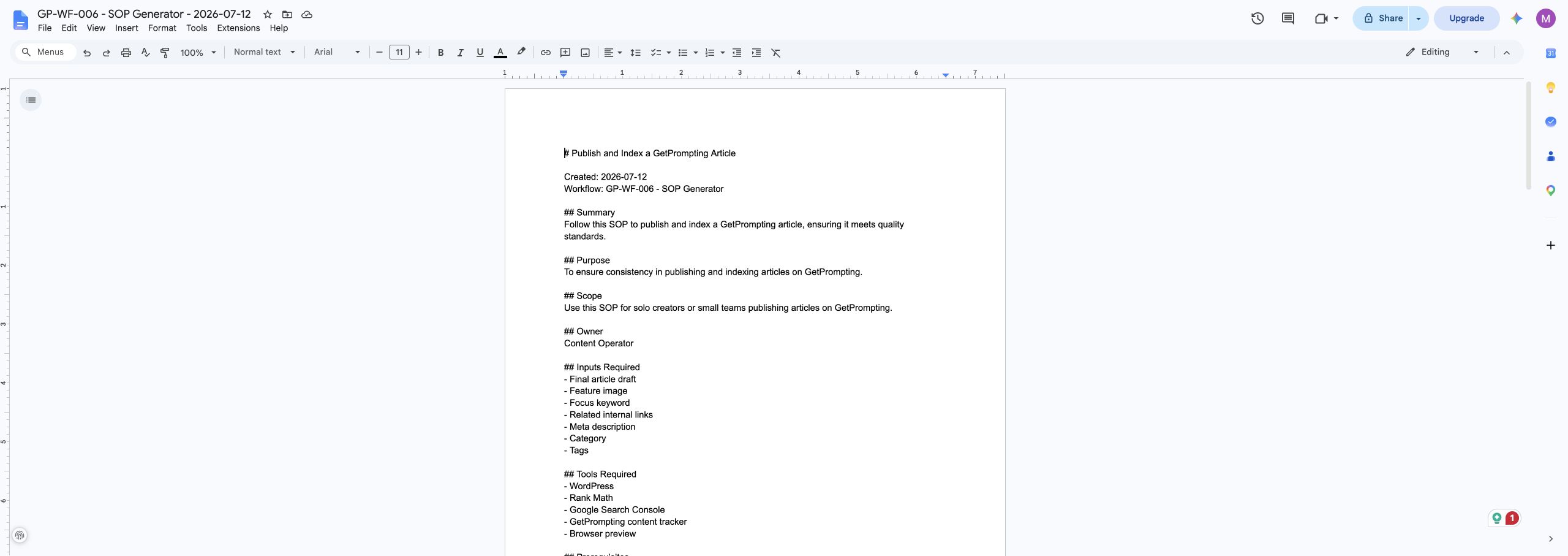Open Editing mode dropdown
Screen dimensions: 1568x556
pos(1442,52)
